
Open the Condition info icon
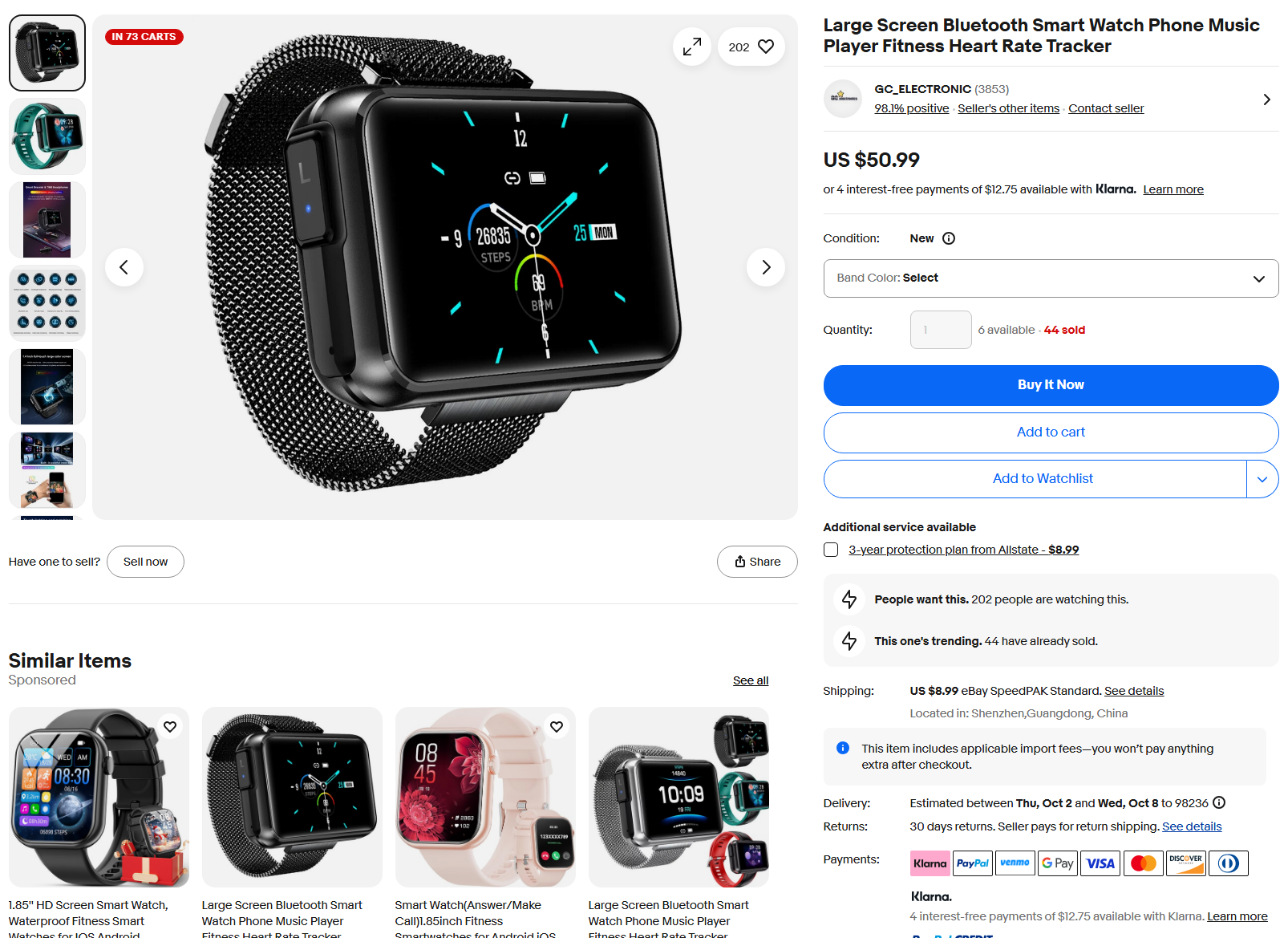[x=949, y=238]
